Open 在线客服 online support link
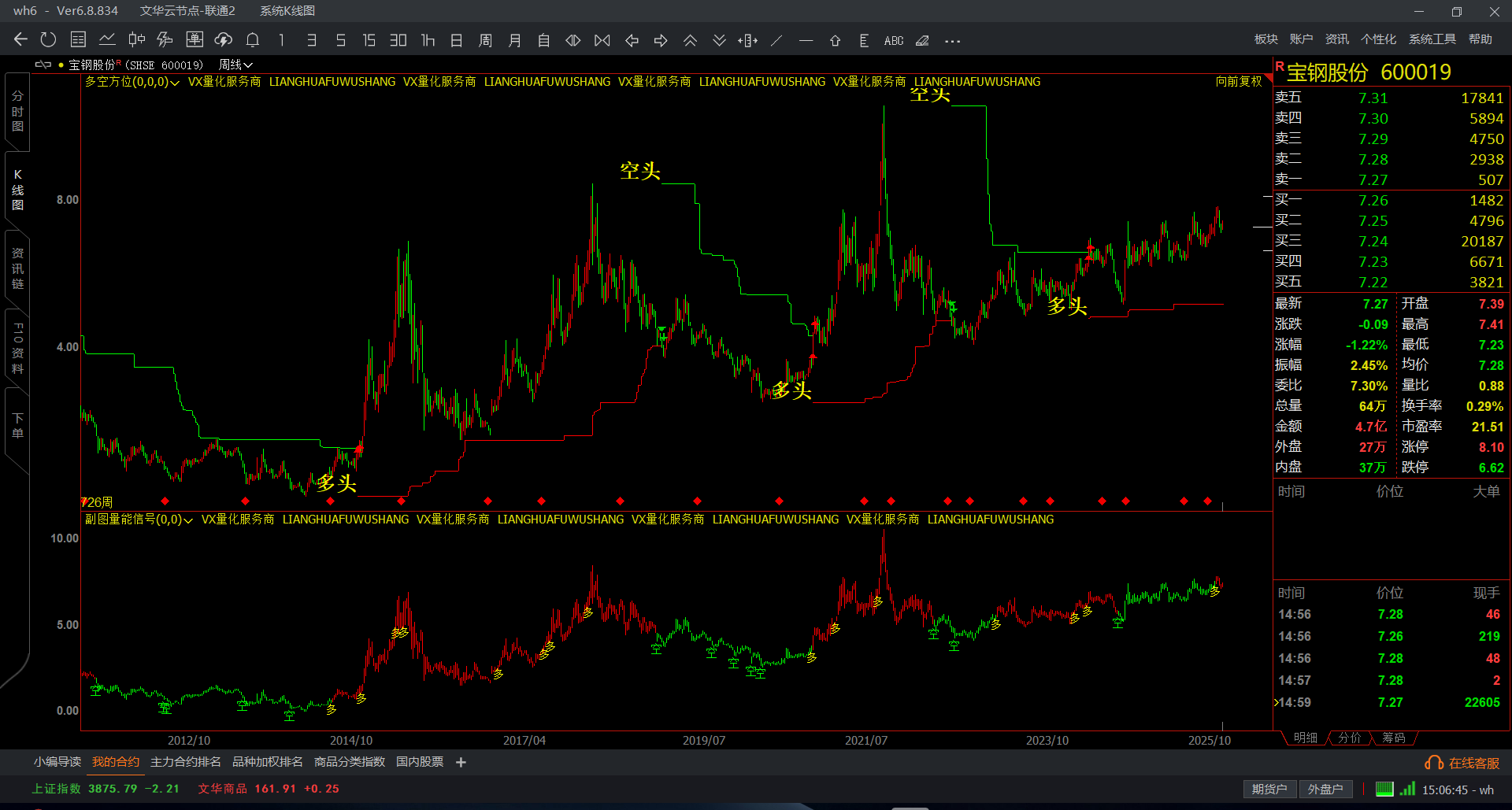Image resolution: width=1512 pixels, height=810 pixels. tap(1463, 763)
